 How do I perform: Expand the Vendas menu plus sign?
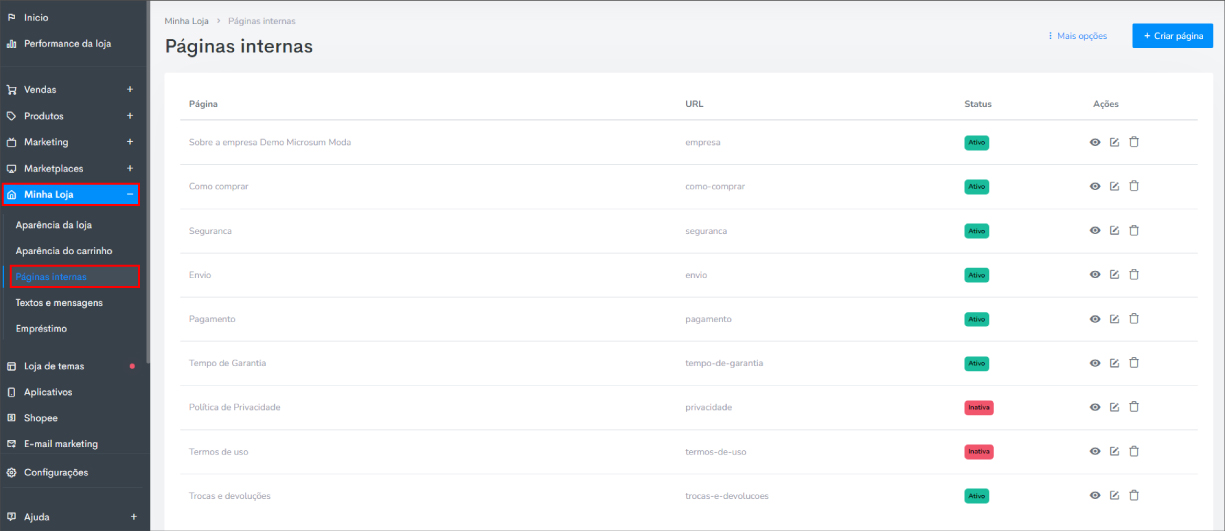(130, 90)
